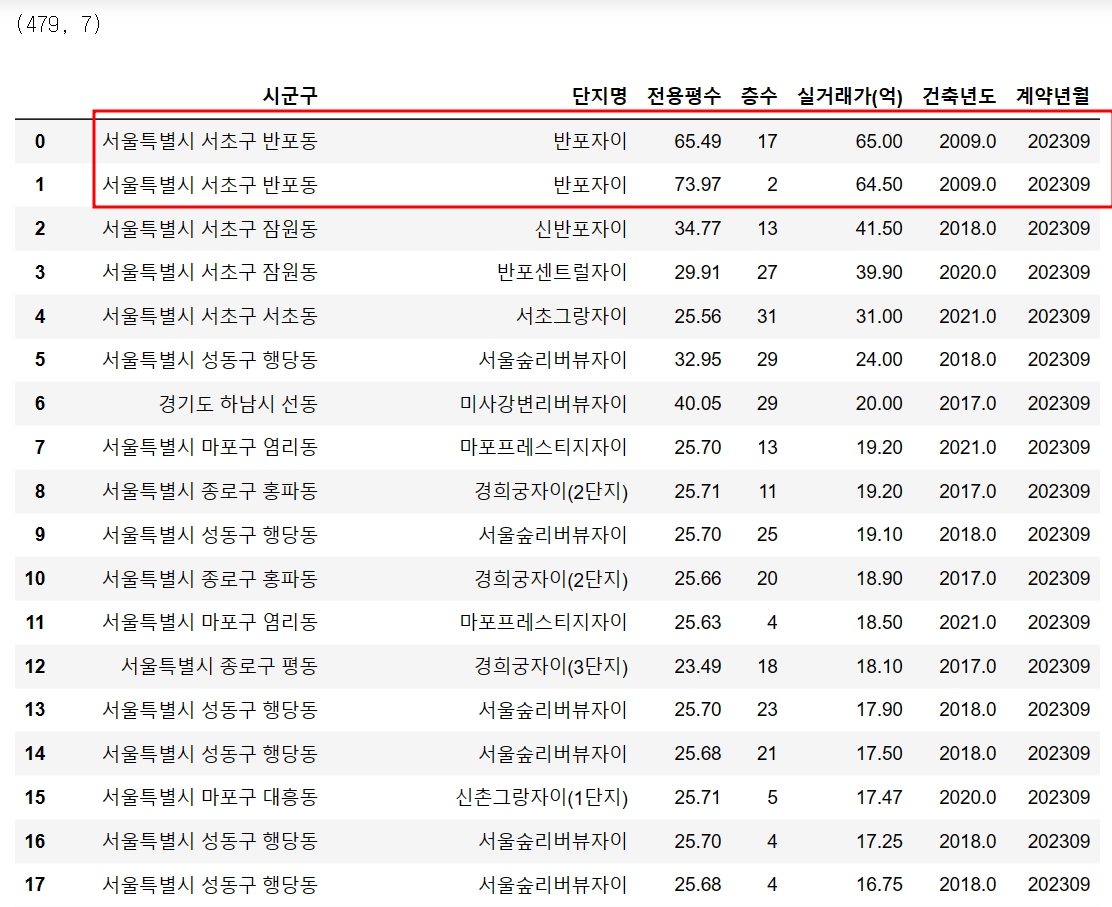Click 신촌그랑자이(1단지) complex name

click(542, 797)
